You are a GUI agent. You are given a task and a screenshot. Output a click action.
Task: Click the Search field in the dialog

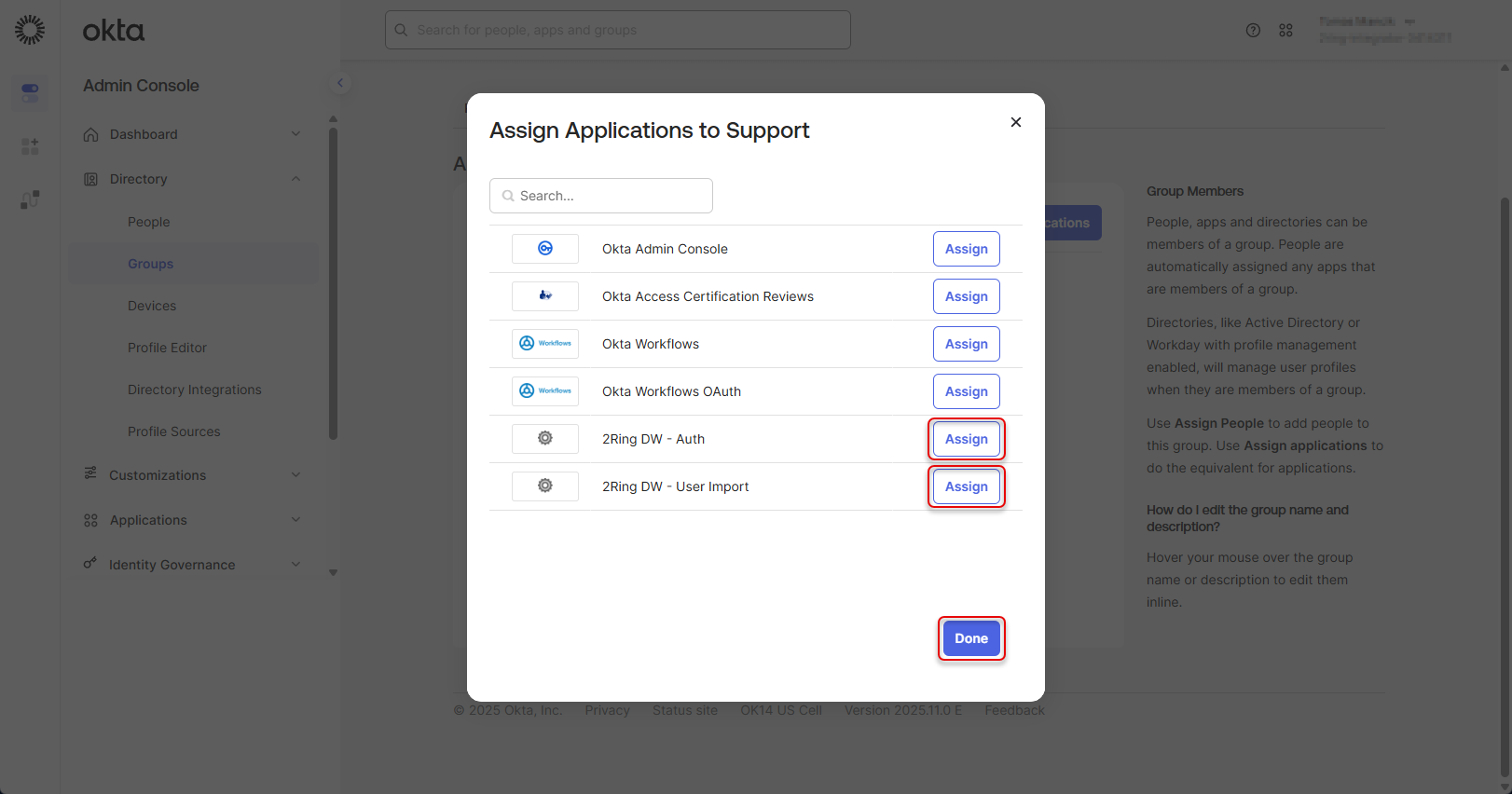601,196
